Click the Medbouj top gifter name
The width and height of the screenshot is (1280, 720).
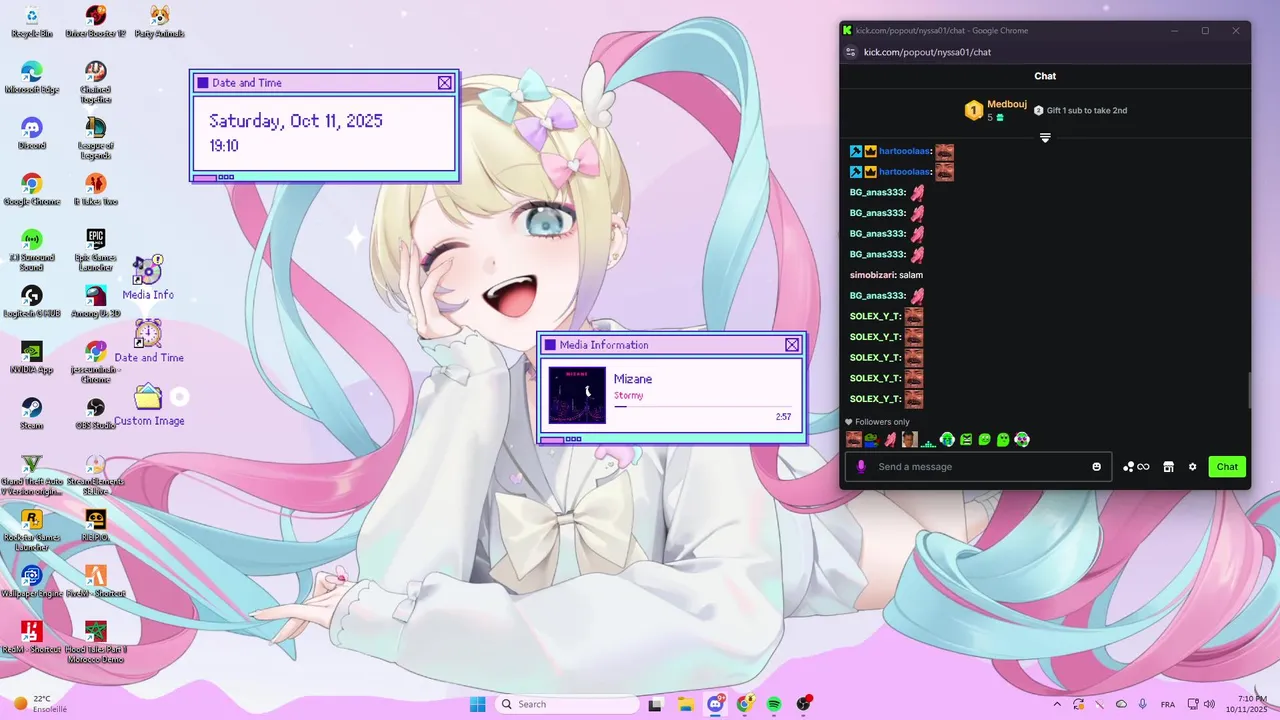click(x=1007, y=104)
